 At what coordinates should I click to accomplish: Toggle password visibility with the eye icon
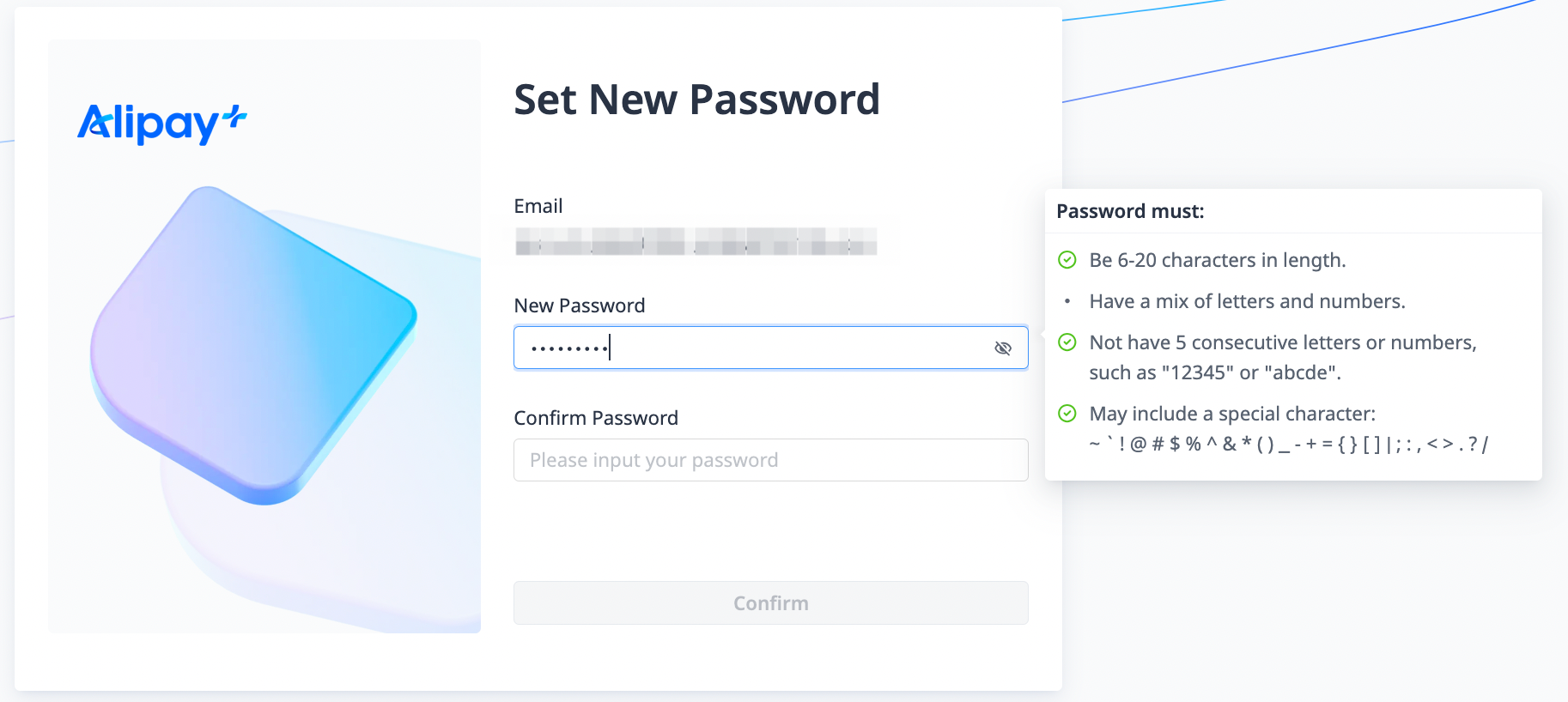tap(1002, 348)
